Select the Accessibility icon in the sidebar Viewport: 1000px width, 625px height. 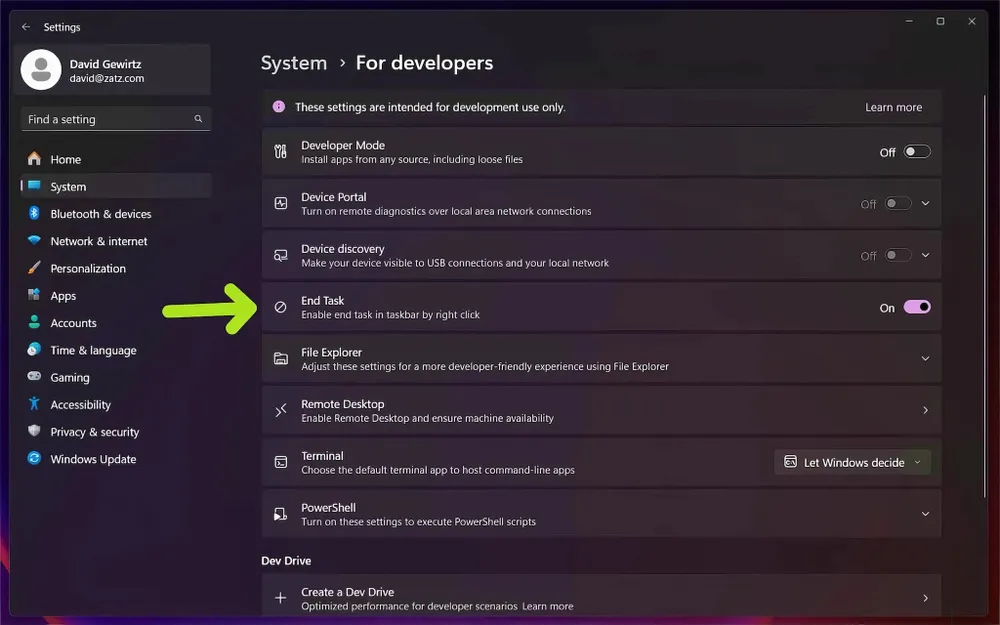coord(34,404)
